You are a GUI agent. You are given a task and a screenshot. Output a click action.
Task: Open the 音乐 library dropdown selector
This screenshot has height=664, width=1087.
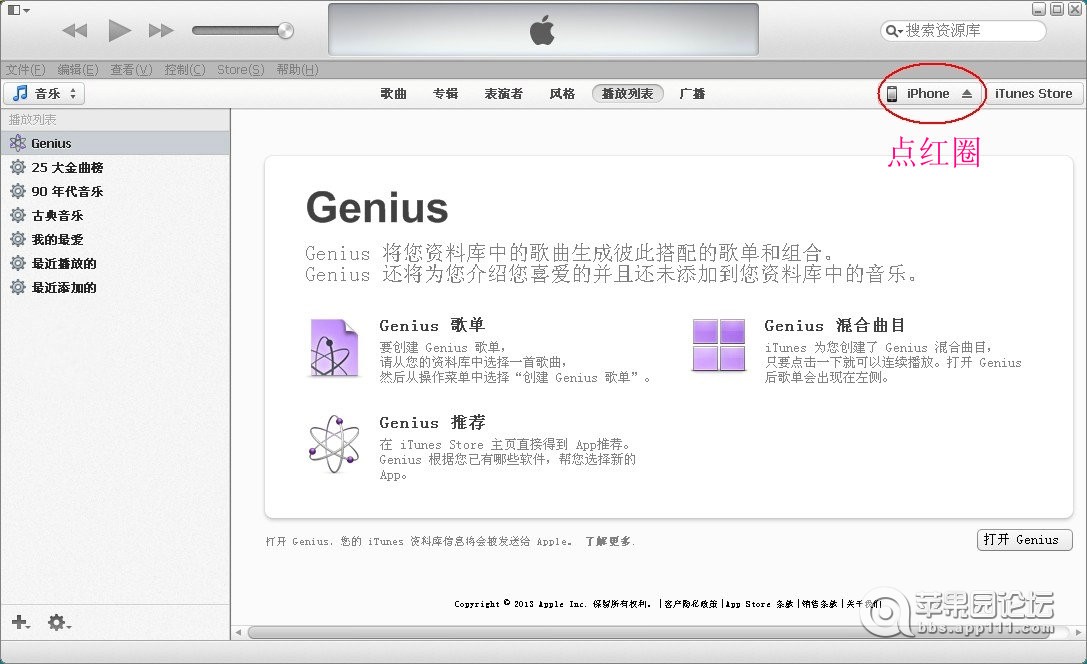[x=45, y=94]
